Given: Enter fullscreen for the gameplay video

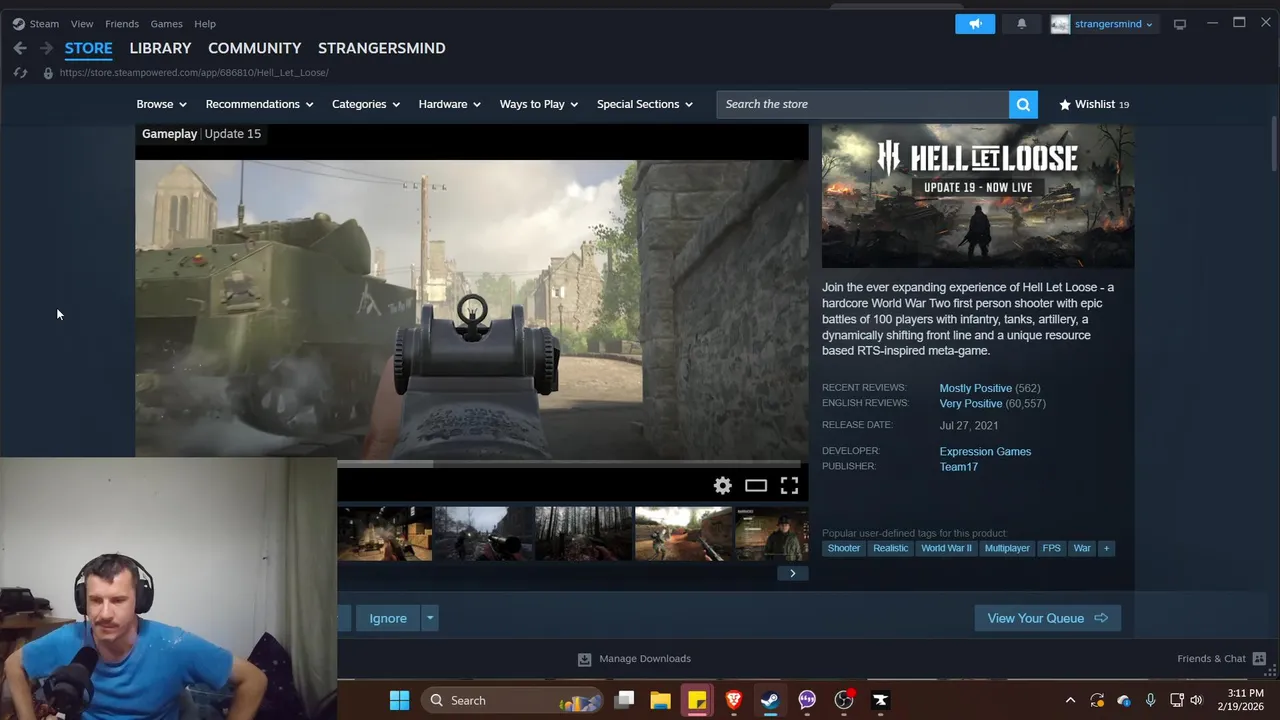Looking at the screenshot, I should tap(789, 486).
